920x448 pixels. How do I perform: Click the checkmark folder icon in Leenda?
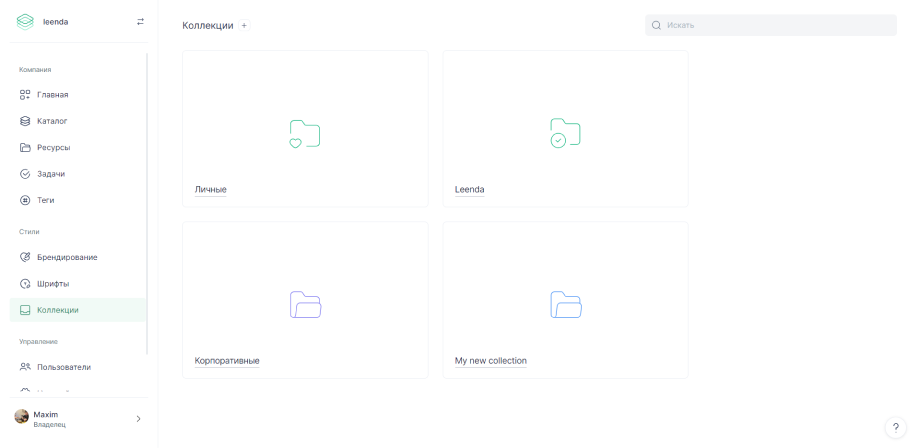coord(565,134)
